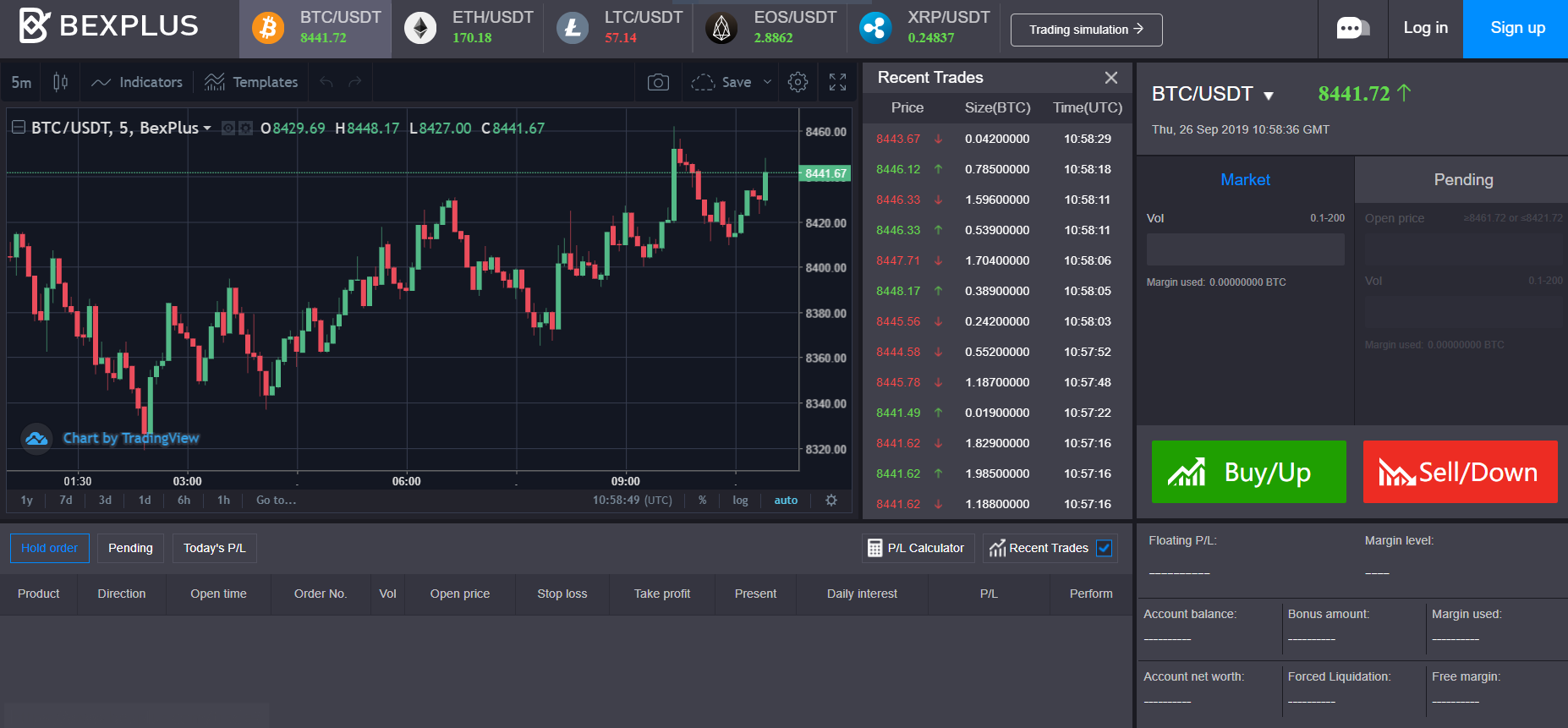Select the ETH/USDT Ethereum icon
The image size is (1568, 728).
[420, 28]
